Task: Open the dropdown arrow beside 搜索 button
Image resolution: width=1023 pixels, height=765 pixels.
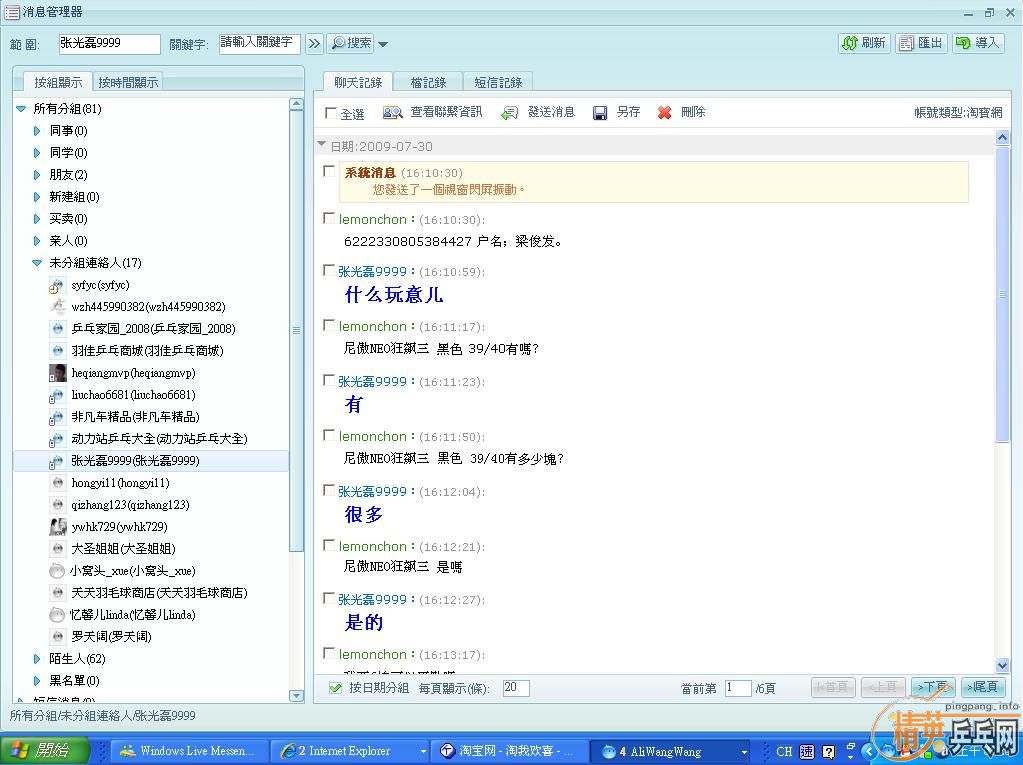Action: point(383,44)
